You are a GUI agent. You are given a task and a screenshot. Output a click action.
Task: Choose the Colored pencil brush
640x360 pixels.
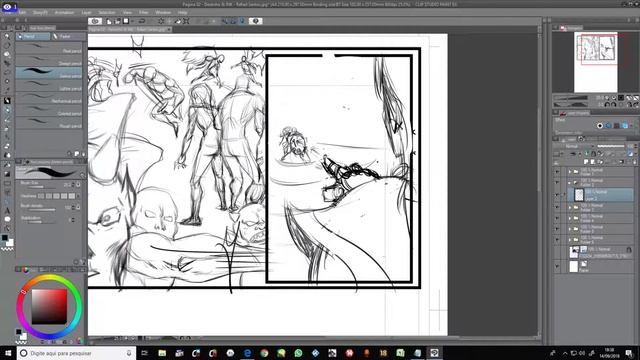point(49,111)
